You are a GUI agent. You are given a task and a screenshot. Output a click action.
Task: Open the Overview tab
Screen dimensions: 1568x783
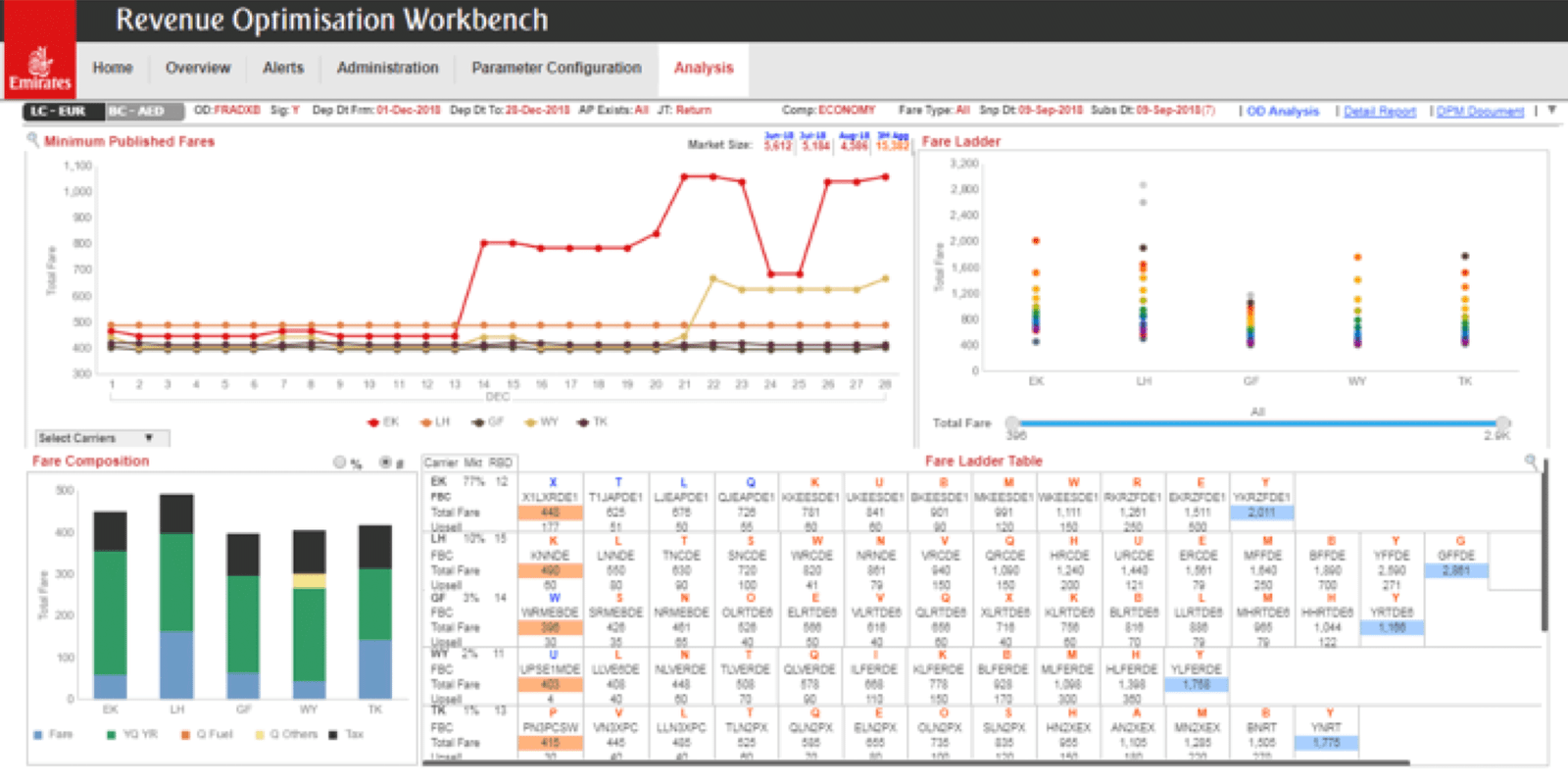pos(198,68)
